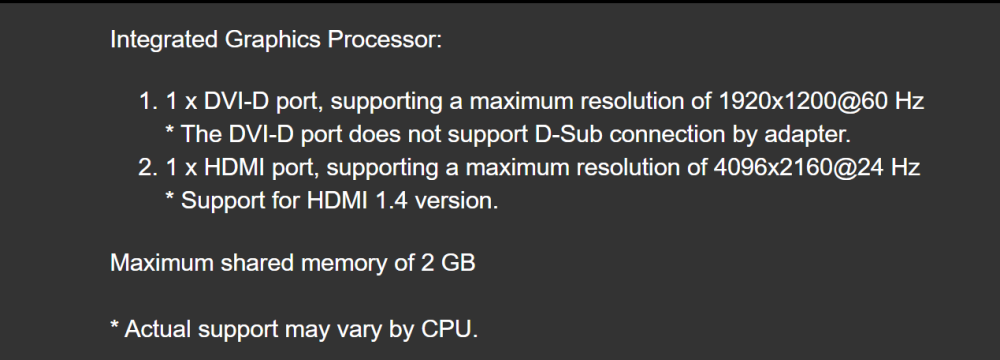Click the HDMI 1.4 version note
This screenshot has height=360, width=1000.
point(332,200)
